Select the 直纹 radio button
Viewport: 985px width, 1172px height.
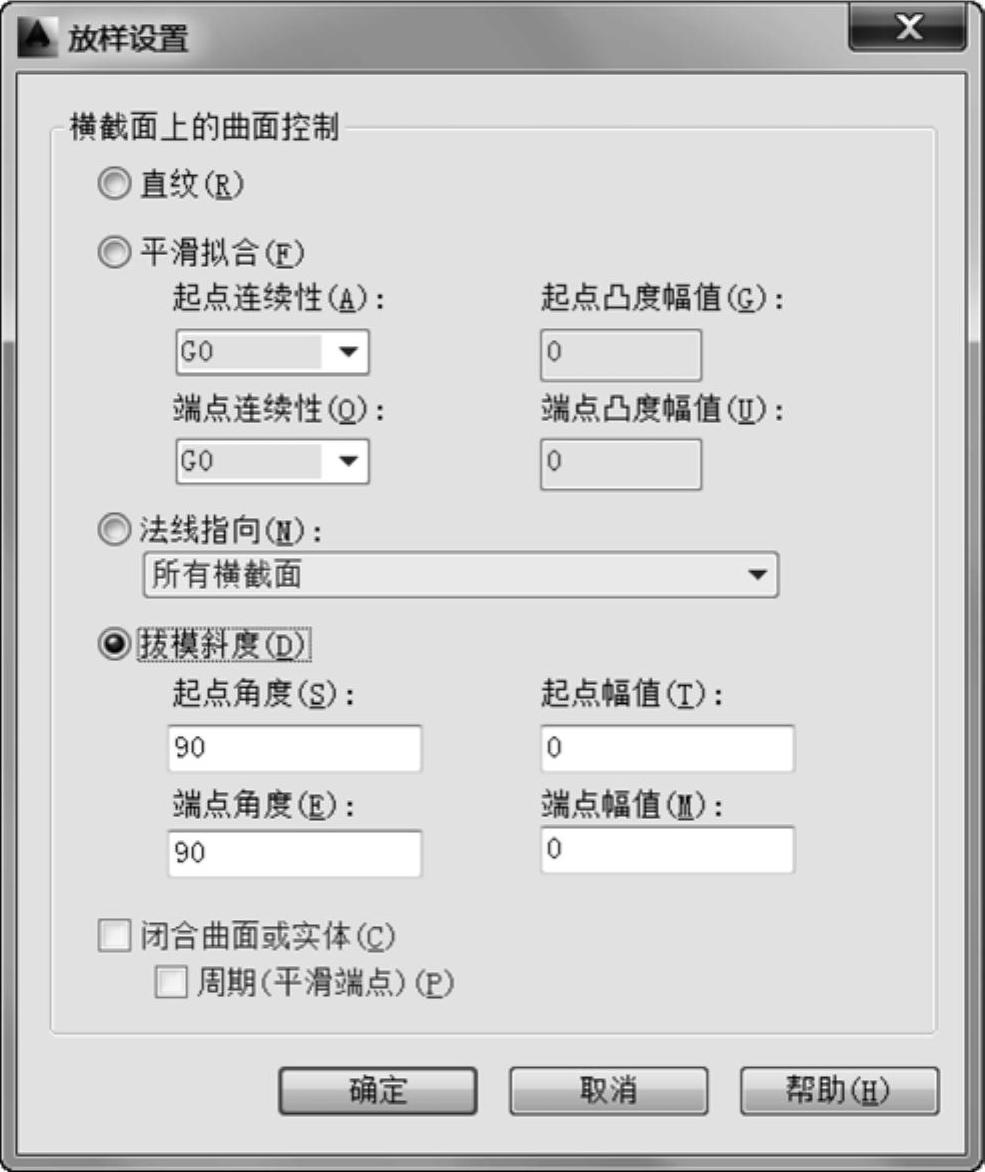click(x=115, y=186)
